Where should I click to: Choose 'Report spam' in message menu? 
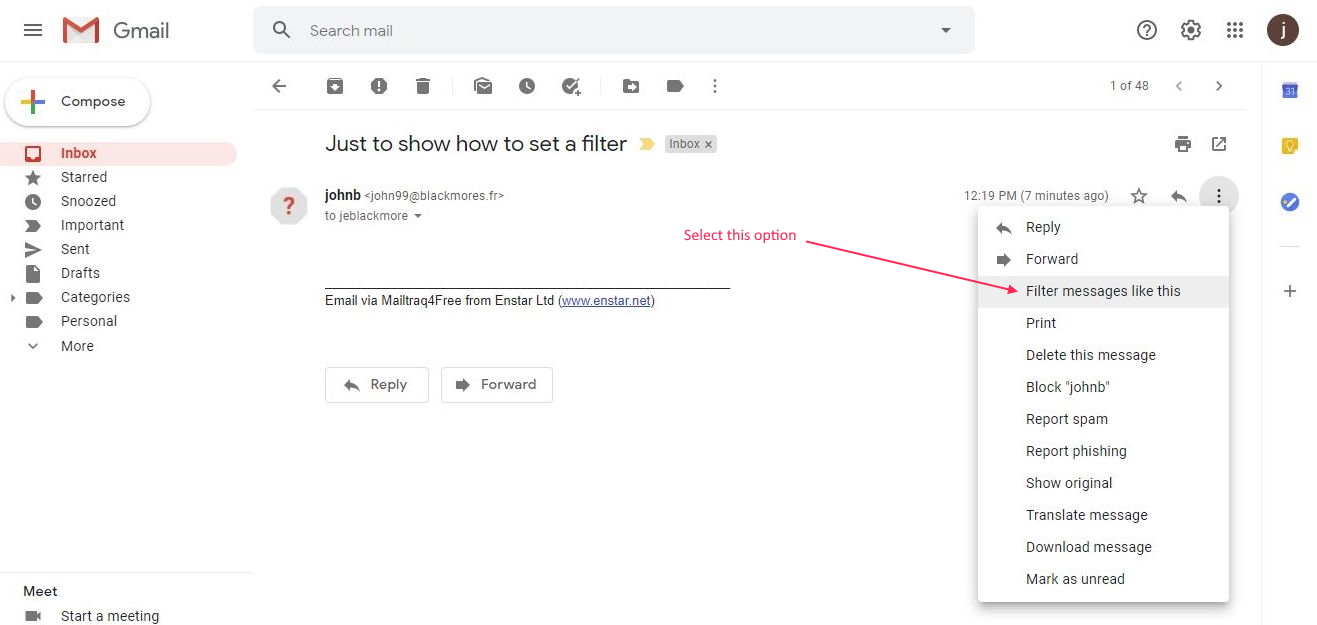click(x=1103, y=419)
